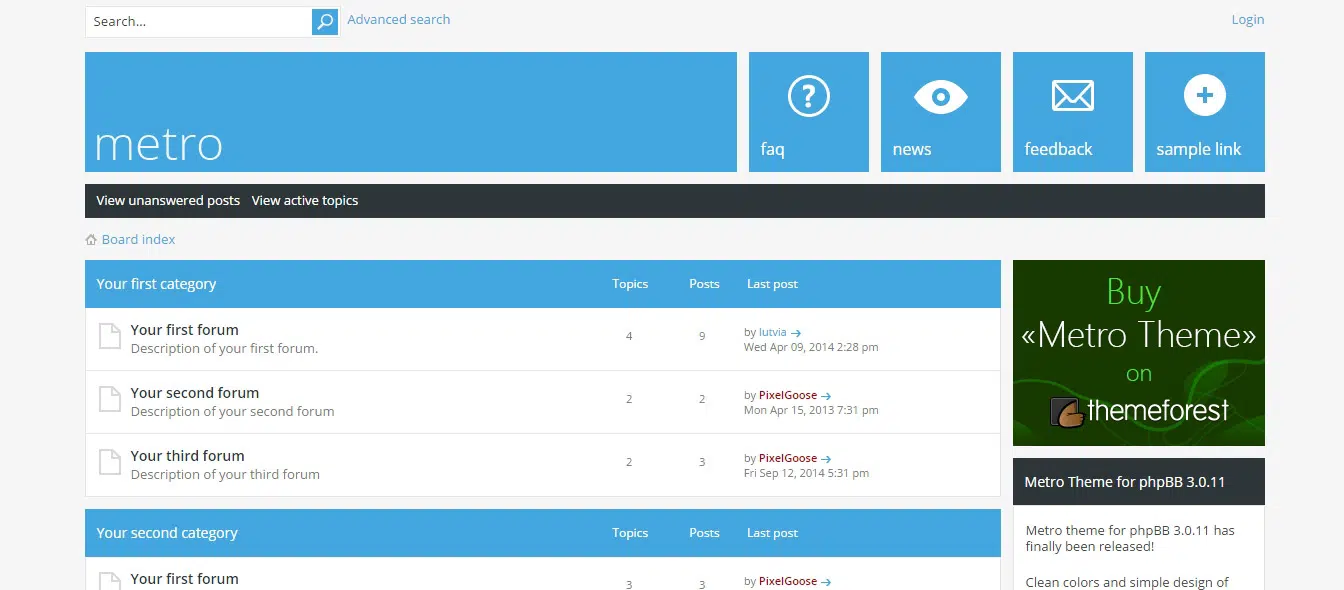Image resolution: width=1344 pixels, height=590 pixels.
Task: Click the Login link
Action: click(x=1247, y=20)
